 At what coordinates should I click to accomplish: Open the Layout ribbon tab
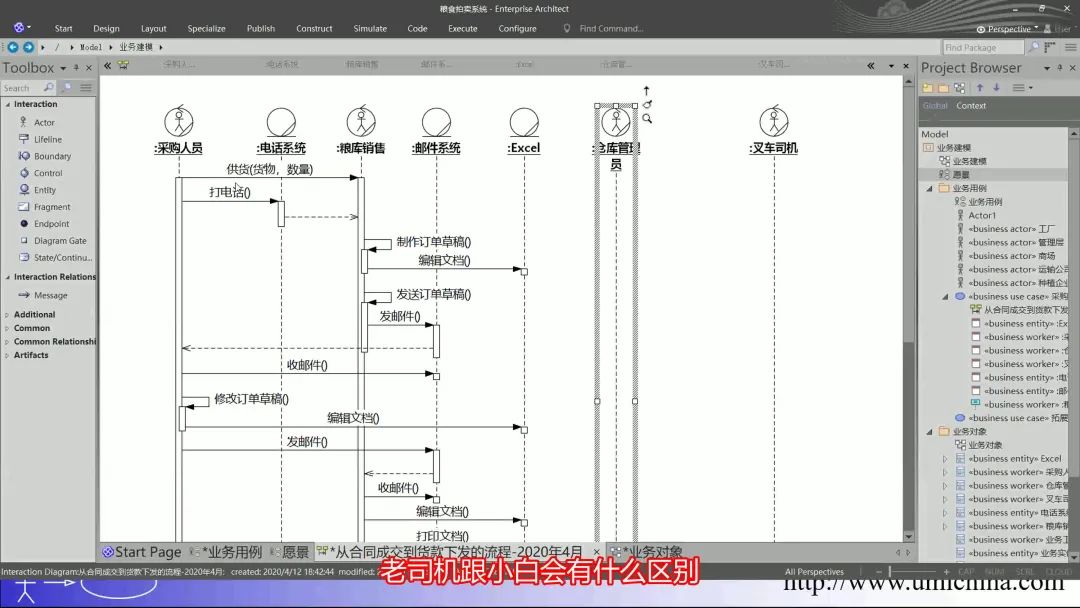(x=154, y=28)
